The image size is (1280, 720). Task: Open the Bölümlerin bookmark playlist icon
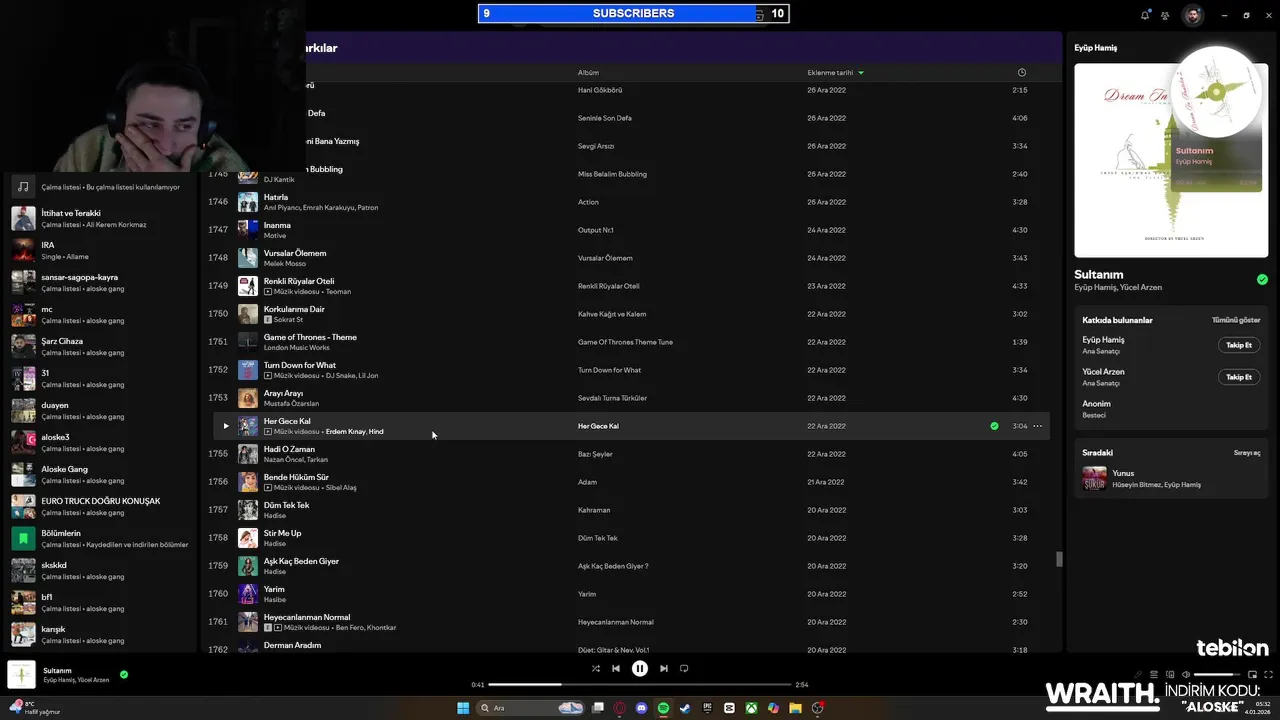tap(23, 538)
